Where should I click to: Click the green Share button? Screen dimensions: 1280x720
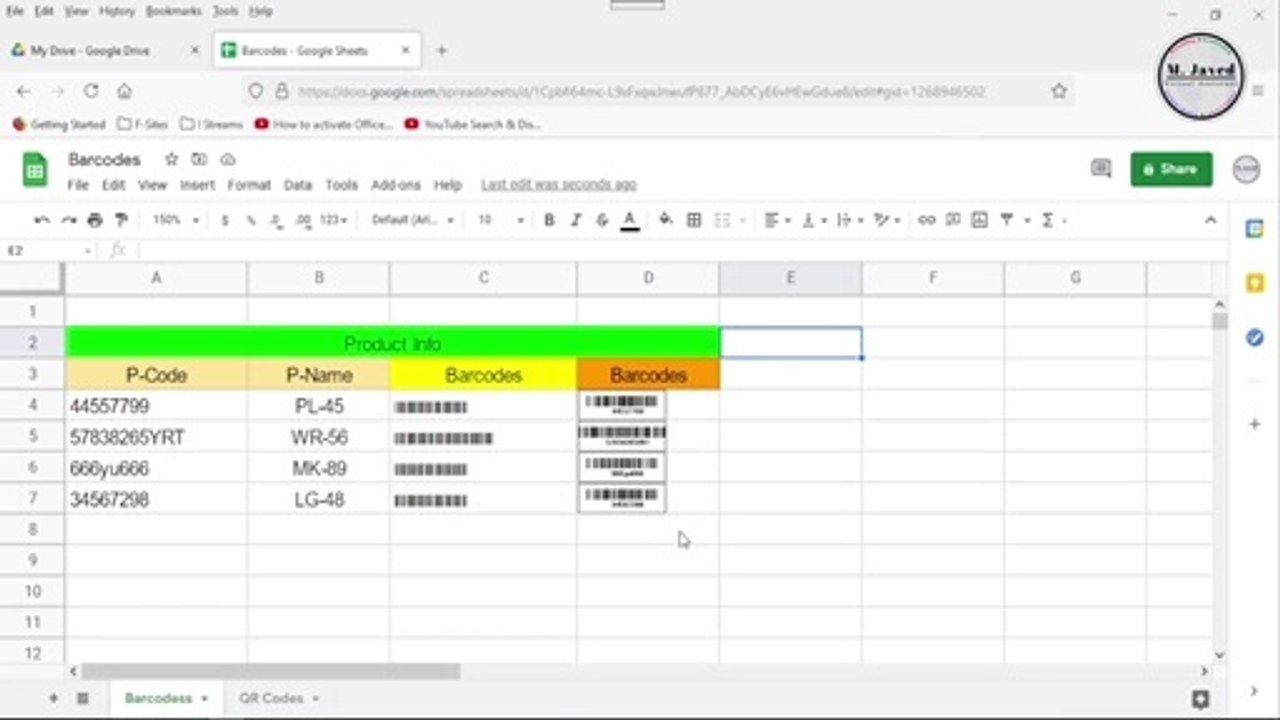tap(1171, 169)
